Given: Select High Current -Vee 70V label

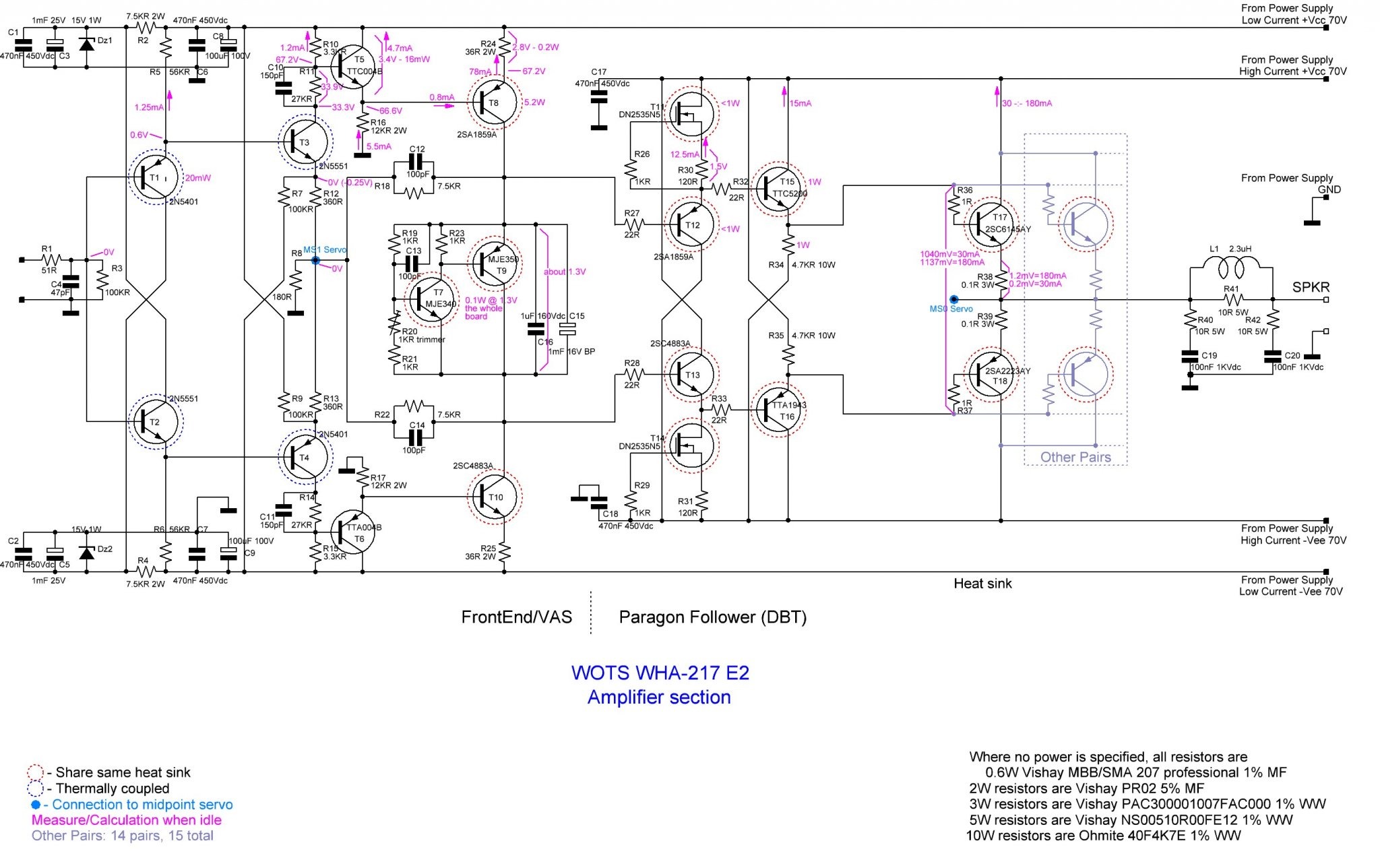Looking at the screenshot, I should (1293, 540).
